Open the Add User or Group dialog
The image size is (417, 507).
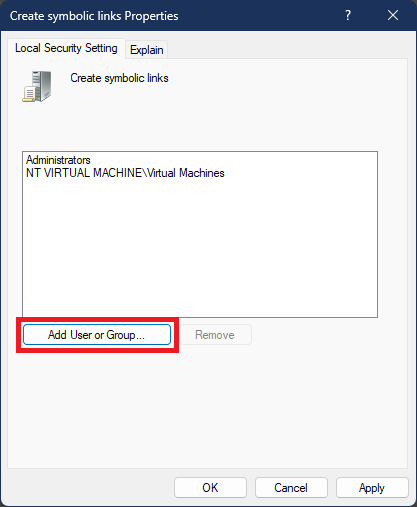[x=97, y=335]
